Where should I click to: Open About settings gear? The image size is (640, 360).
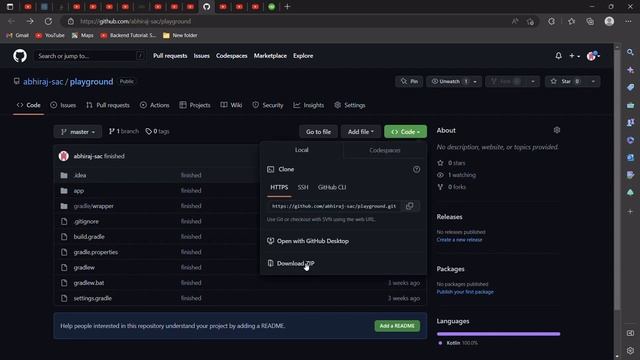coord(557,130)
